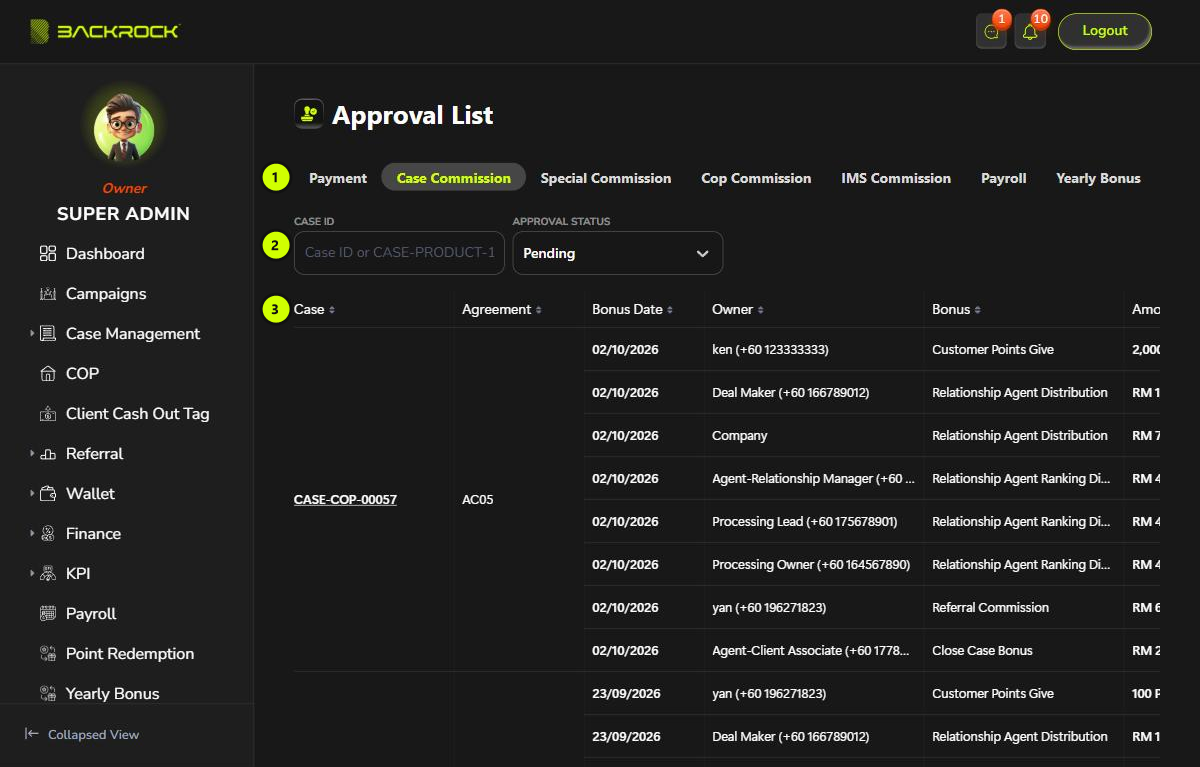Switch to the Special Commission tab
This screenshot has height=767, width=1200.
[606, 178]
